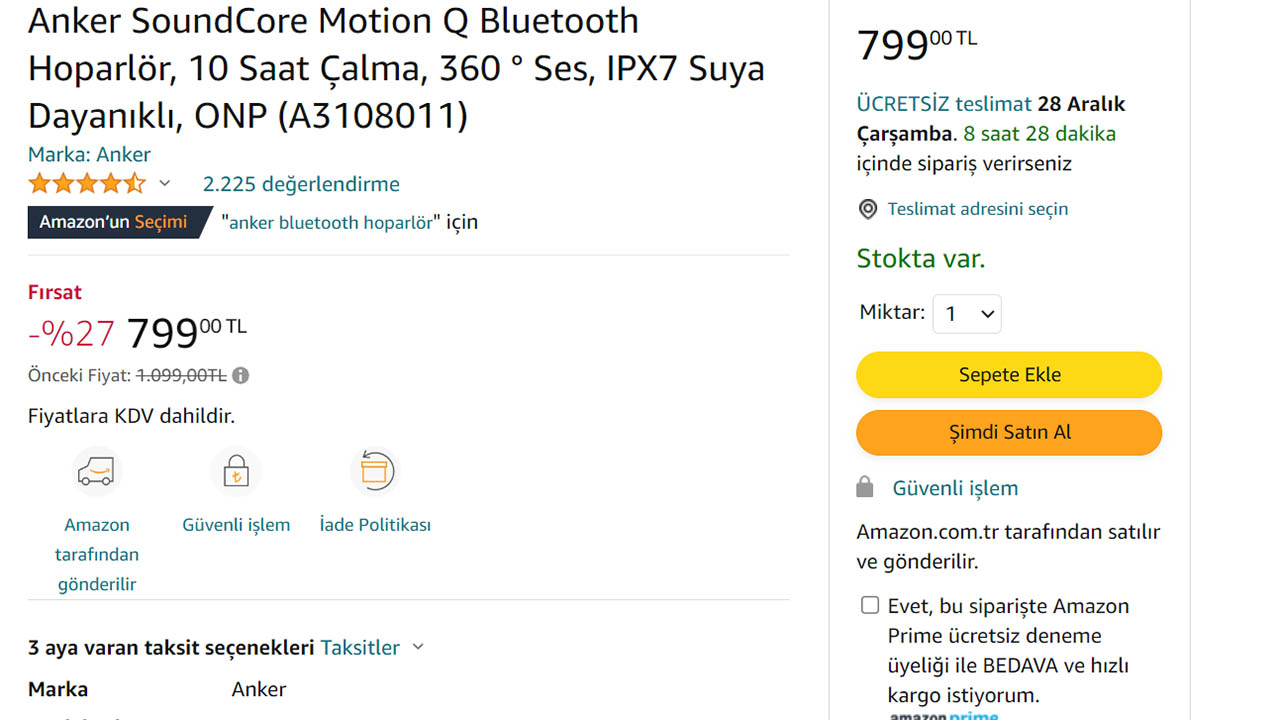Click the star rating icons
The width and height of the screenshot is (1280, 720).
tap(87, 184)
